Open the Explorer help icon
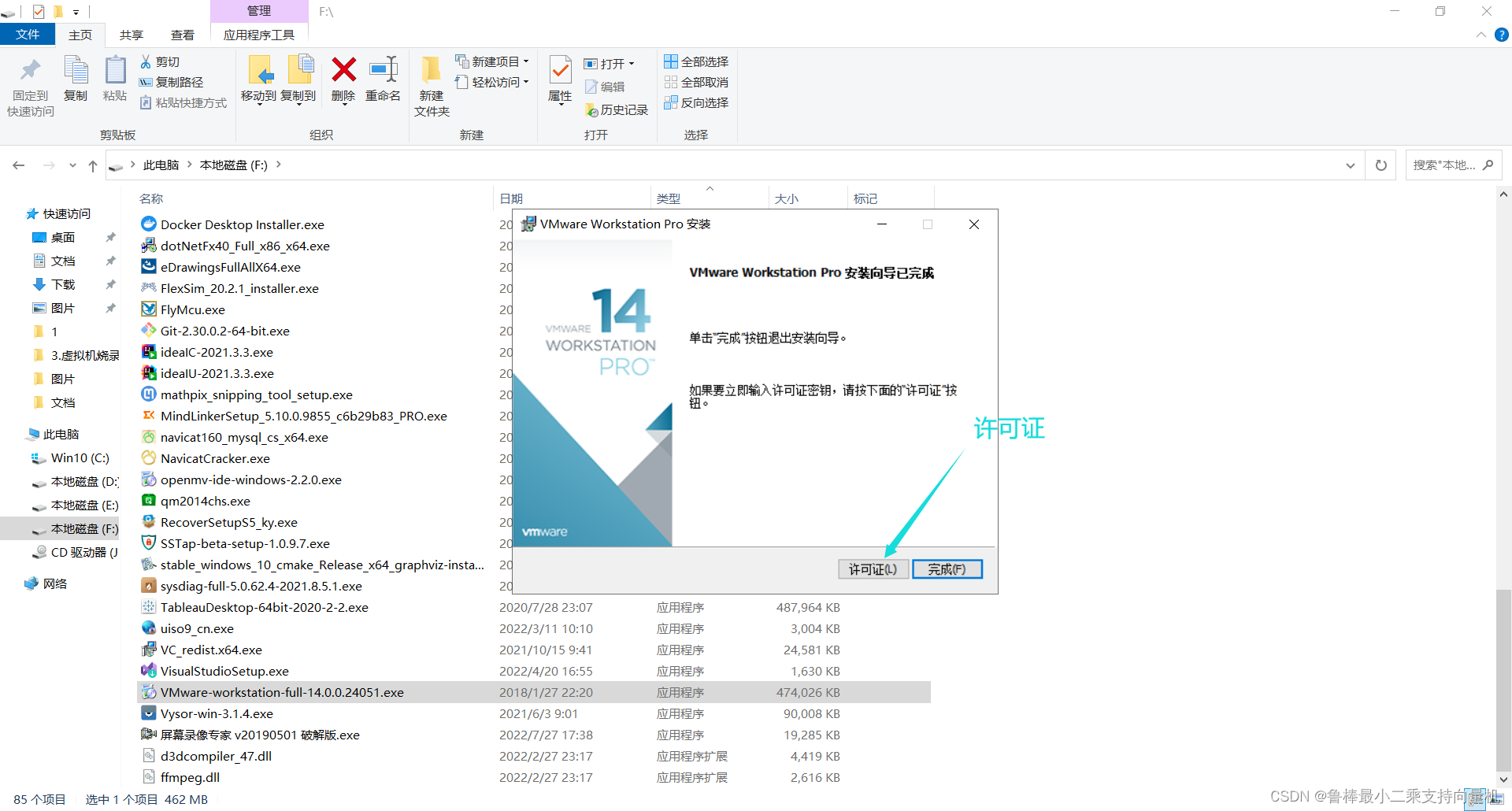The width and height of the screenshot is (1512, 811). (1502, 35)
